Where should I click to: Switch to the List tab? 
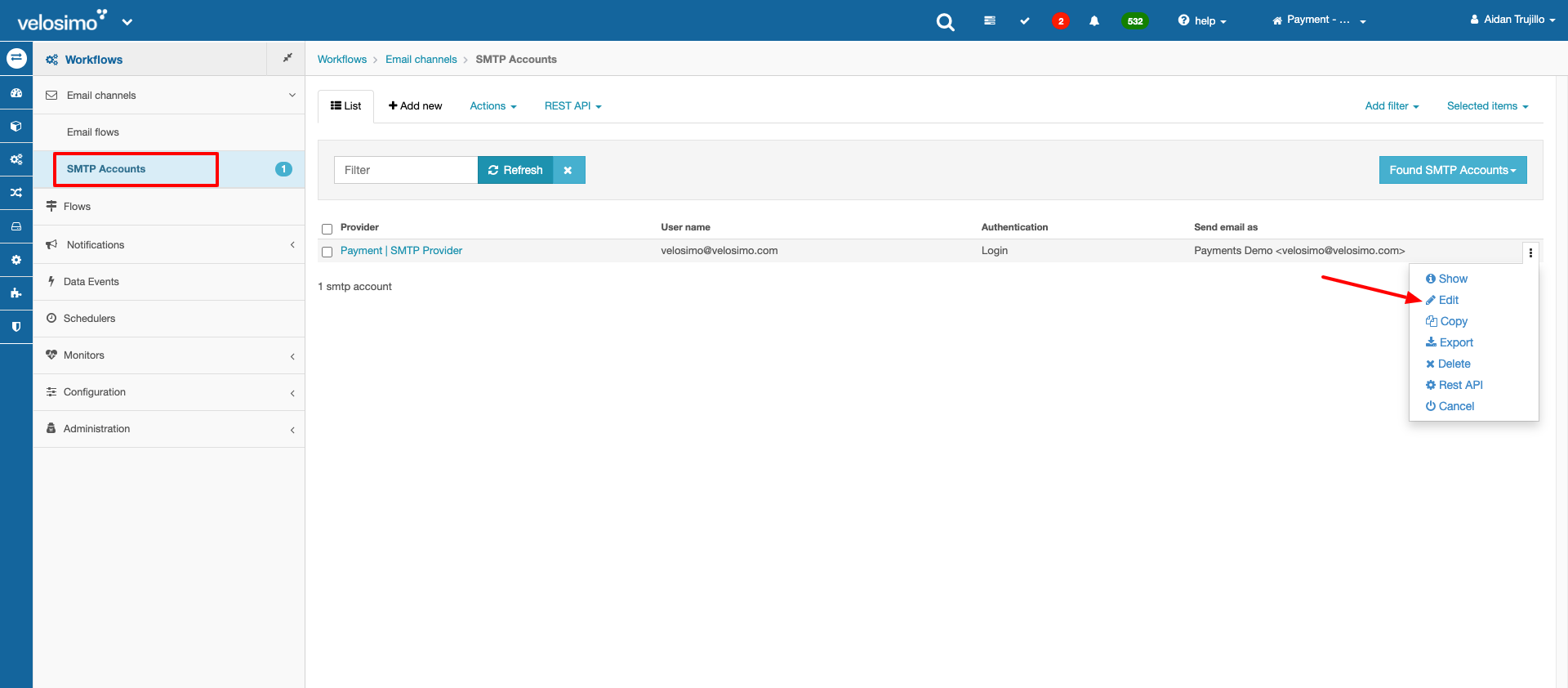click(x=345, y=106)
